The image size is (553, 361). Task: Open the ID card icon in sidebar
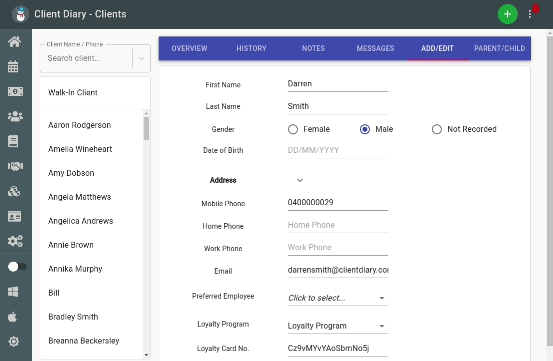14,216
